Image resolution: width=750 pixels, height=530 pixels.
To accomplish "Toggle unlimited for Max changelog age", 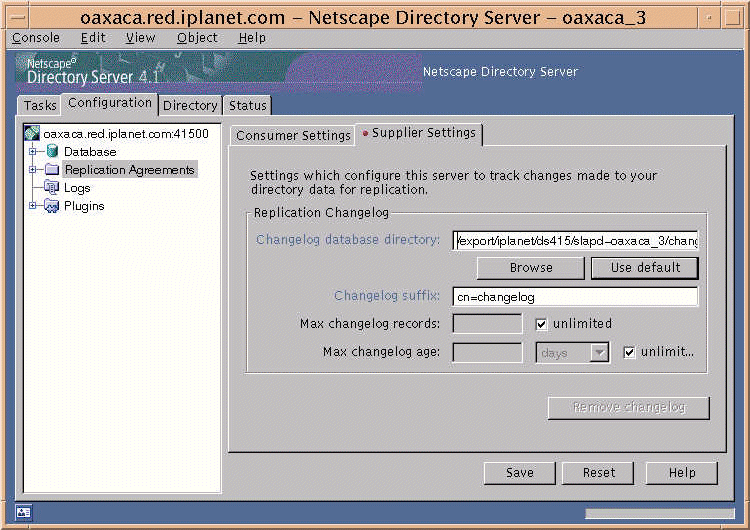I will [x=629, y=353].
